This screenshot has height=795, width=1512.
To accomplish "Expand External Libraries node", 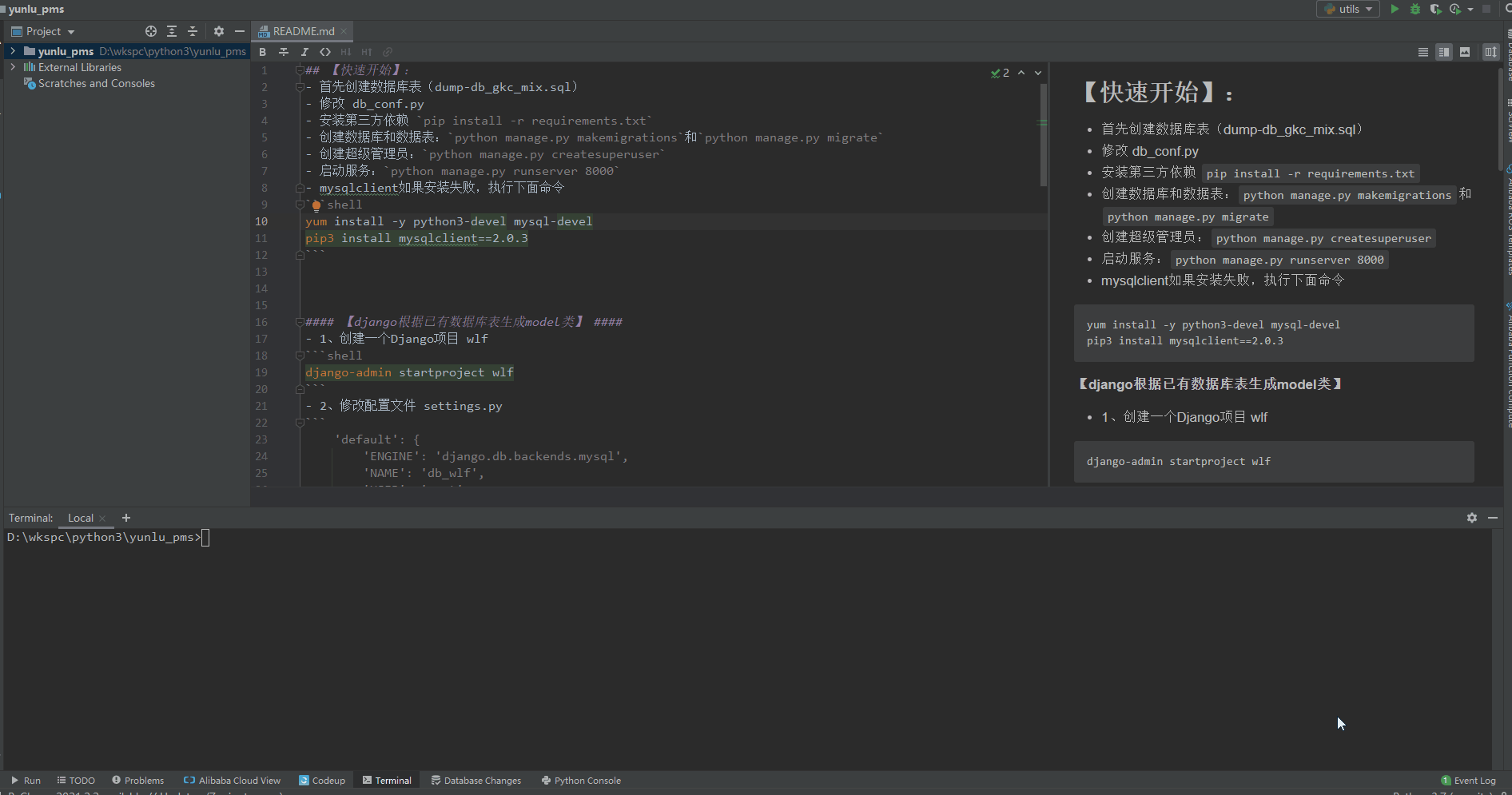I will pos(13,67).
